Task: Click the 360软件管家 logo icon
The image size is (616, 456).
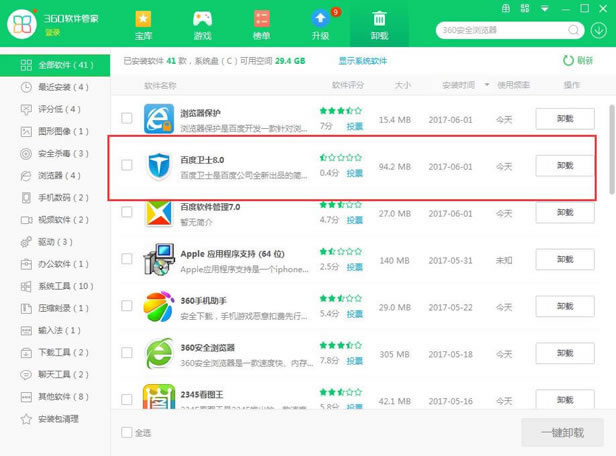Action: point(22,24)
